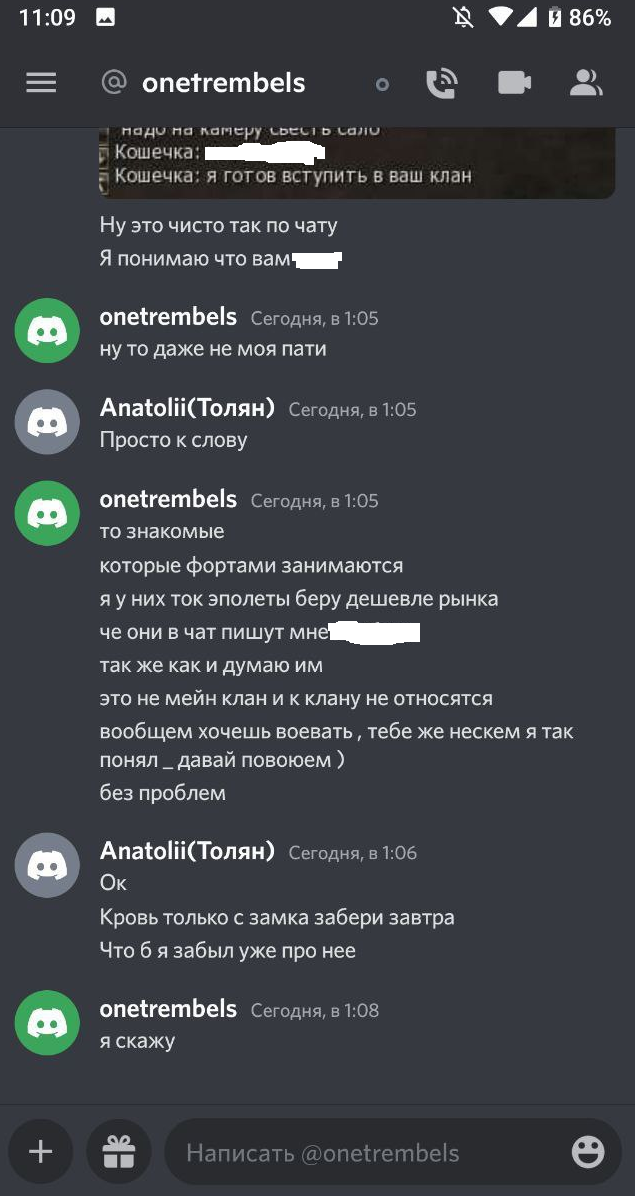Select the message "Просто к слову"
This screenshot has width=636, height=1196.
tap(174, 440)
